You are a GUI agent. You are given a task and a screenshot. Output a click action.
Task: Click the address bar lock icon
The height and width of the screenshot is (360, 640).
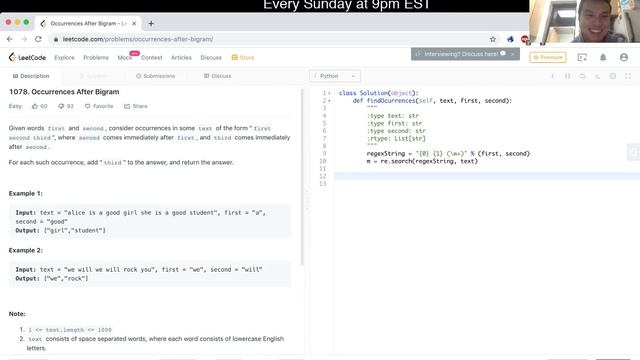point(56,39)
